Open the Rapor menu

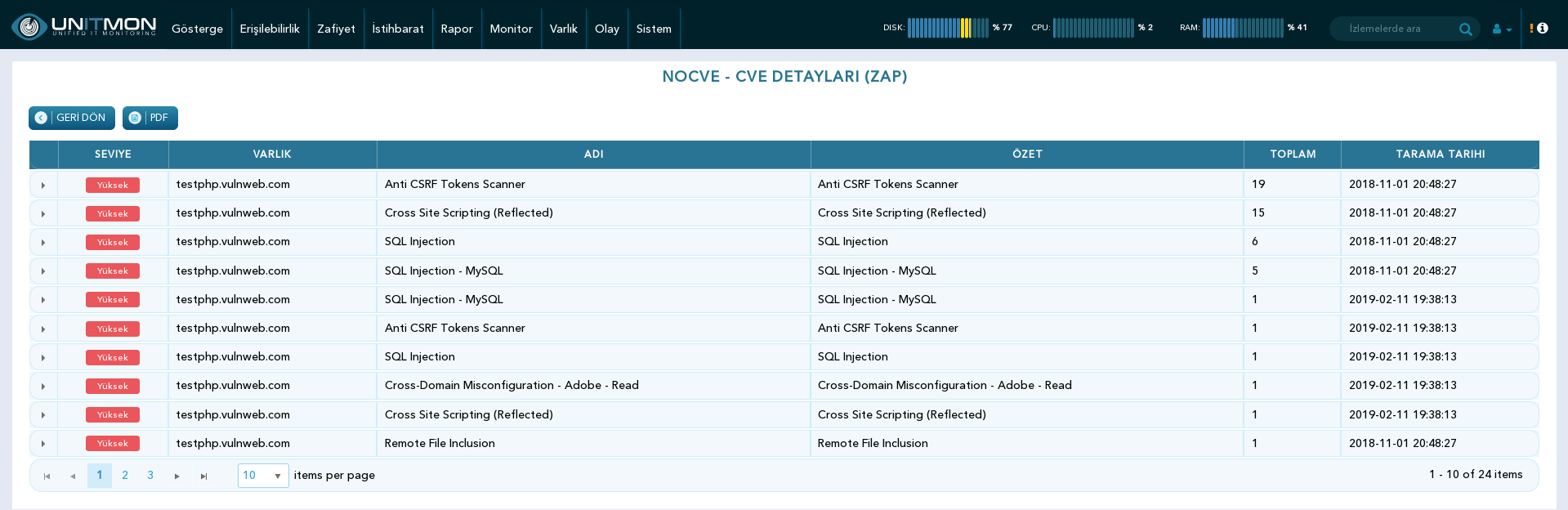pos(457,29)
